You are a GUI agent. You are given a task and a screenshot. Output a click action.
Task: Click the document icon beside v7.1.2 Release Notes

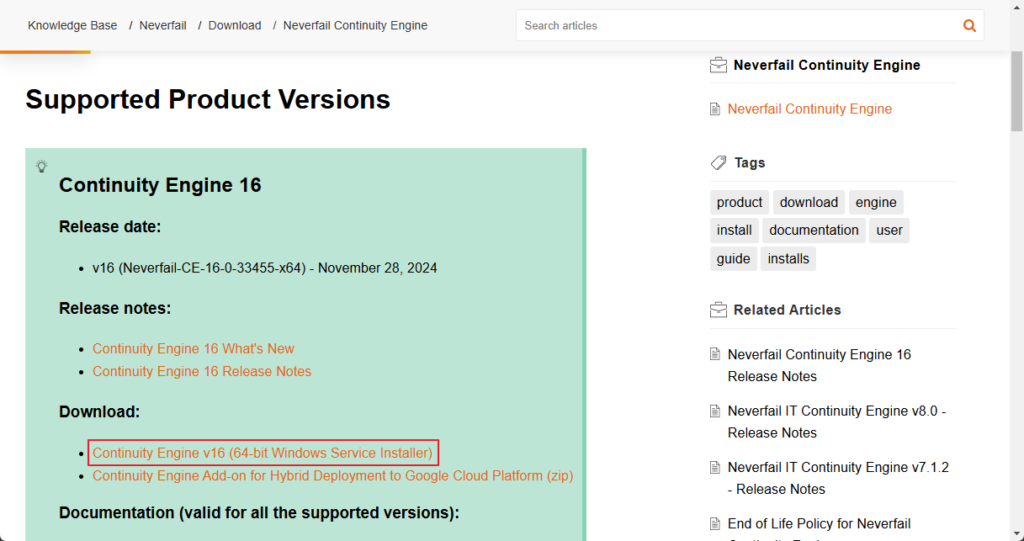point(715,467)
